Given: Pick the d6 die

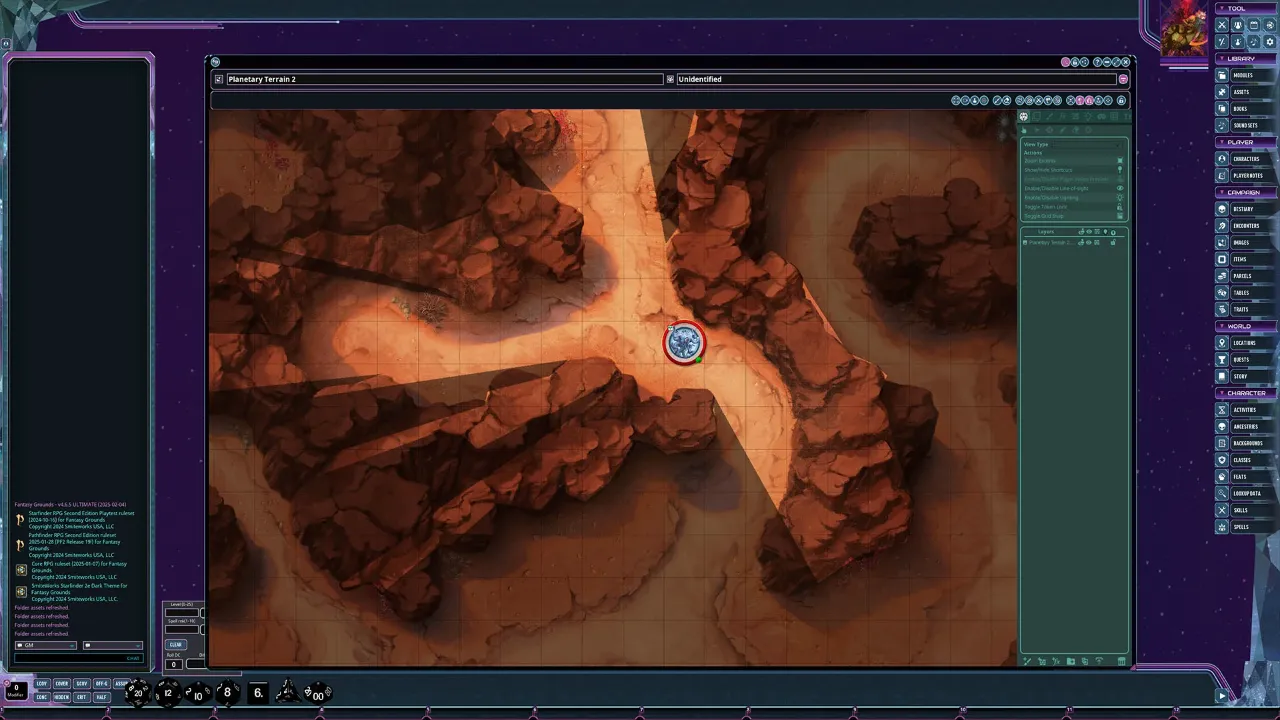Looking at the screenshot, I should pyautogui.click(x=258, y=692).
